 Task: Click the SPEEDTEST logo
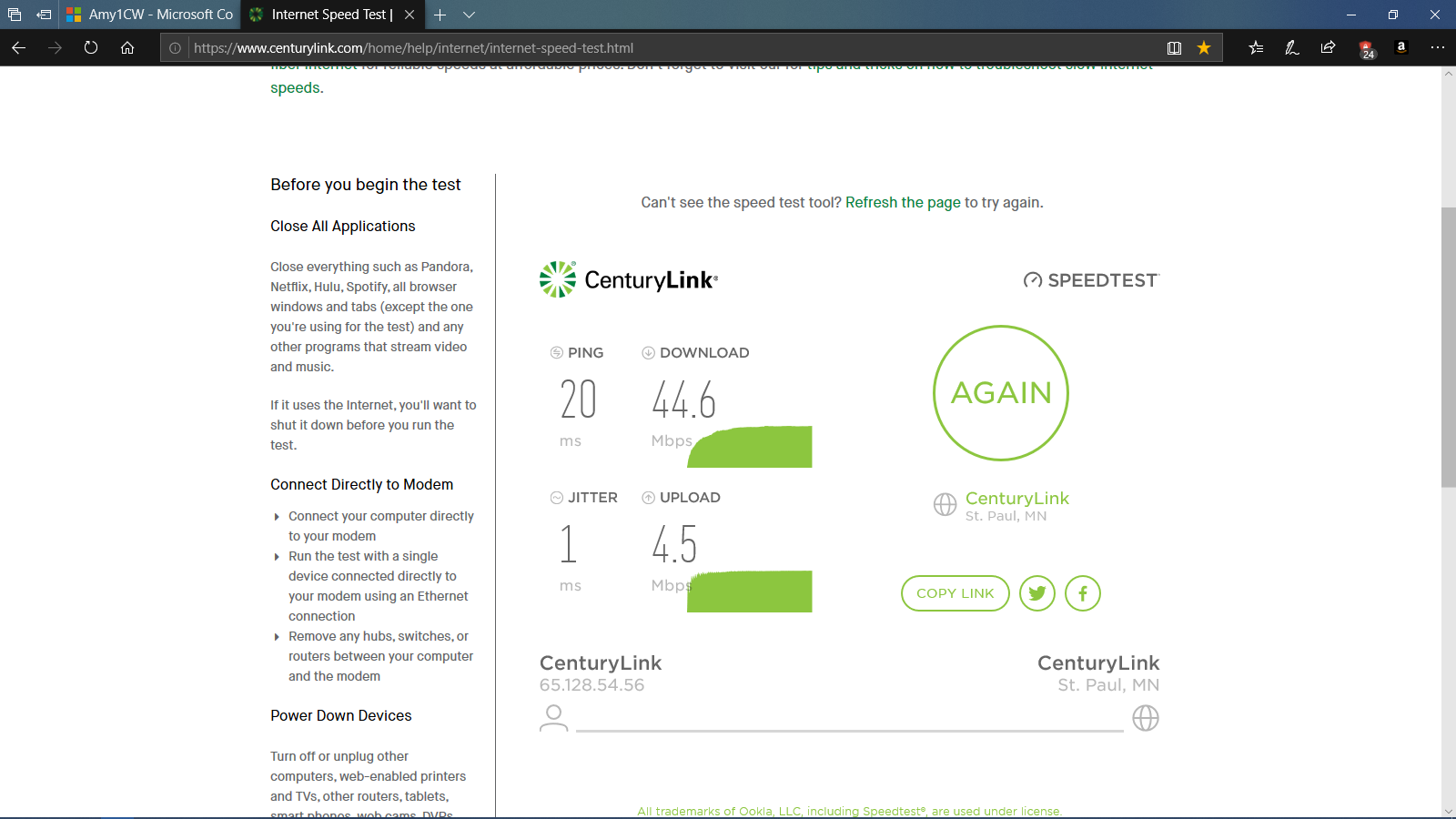(x=1091, y=280)
